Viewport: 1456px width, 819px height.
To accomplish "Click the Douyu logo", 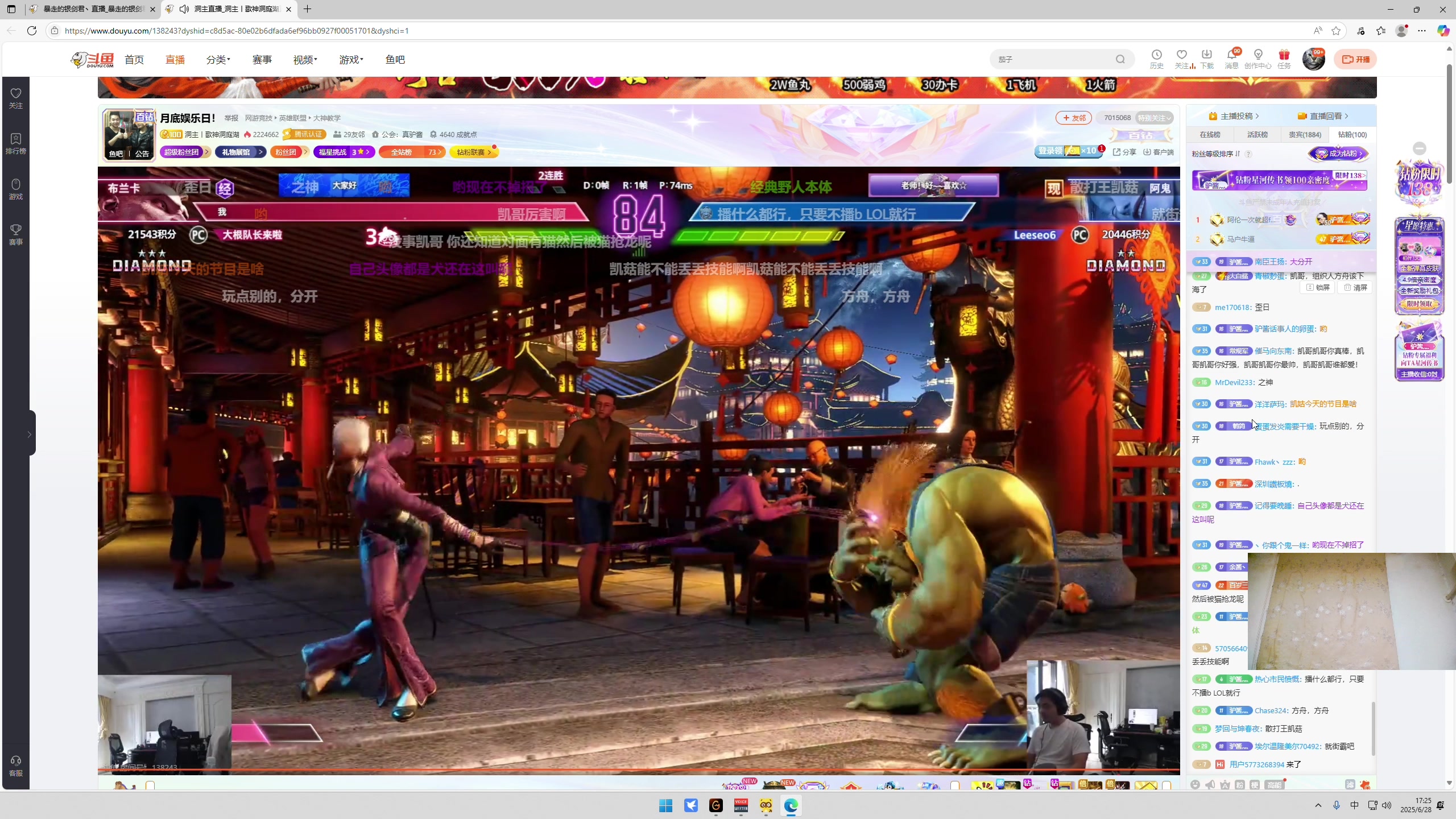I will point(92,60).
